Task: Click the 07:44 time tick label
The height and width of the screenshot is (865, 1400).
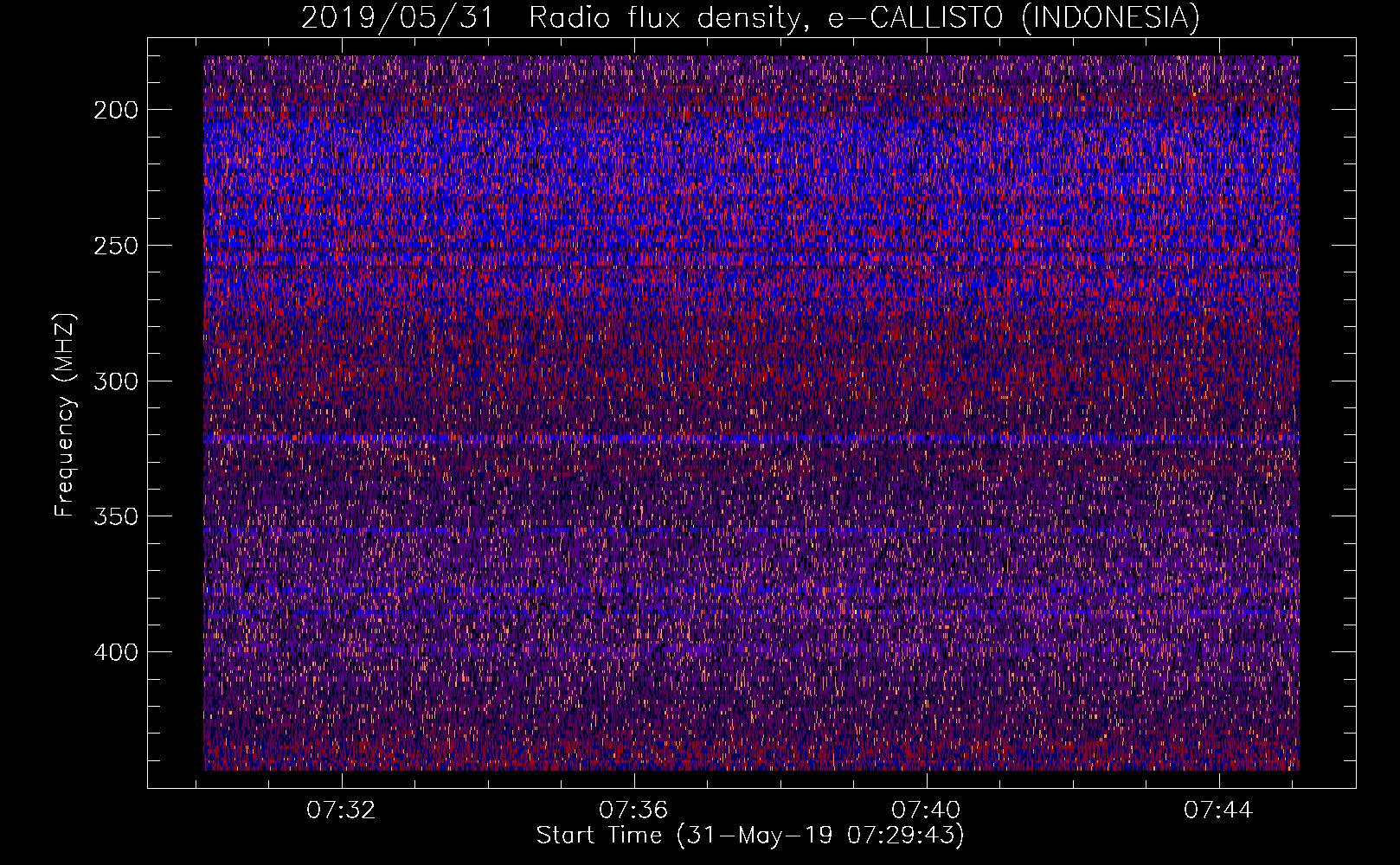Action: (x=1219, y=811)
